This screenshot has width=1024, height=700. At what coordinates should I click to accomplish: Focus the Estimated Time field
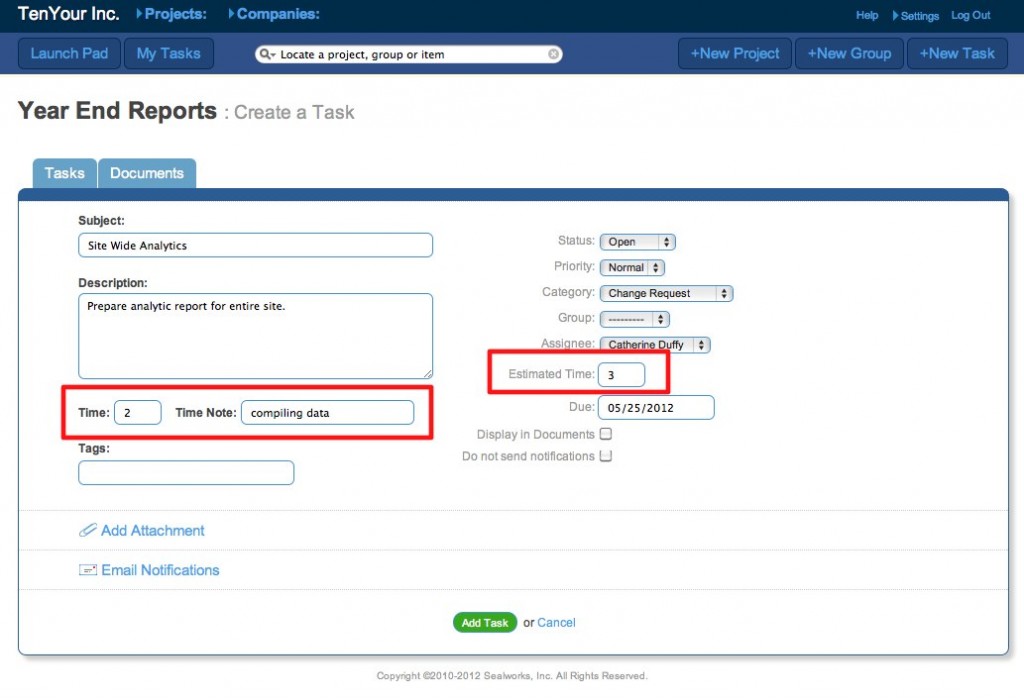[622, 375]
